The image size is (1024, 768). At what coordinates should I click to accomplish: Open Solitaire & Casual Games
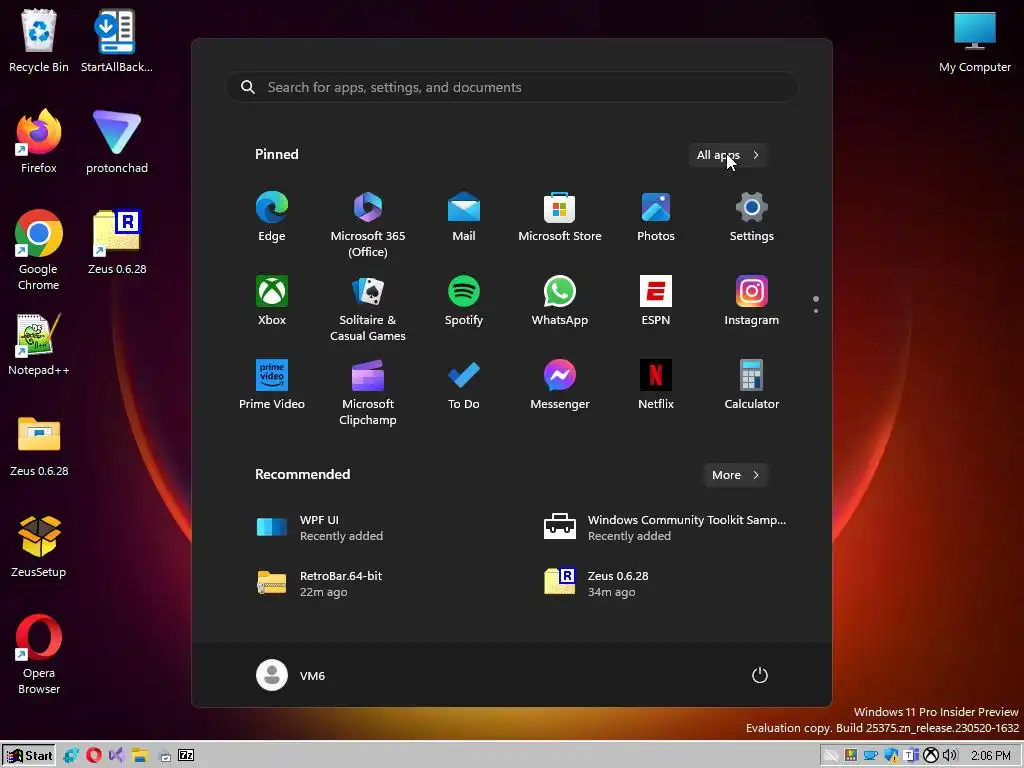[x=368, y=308]
